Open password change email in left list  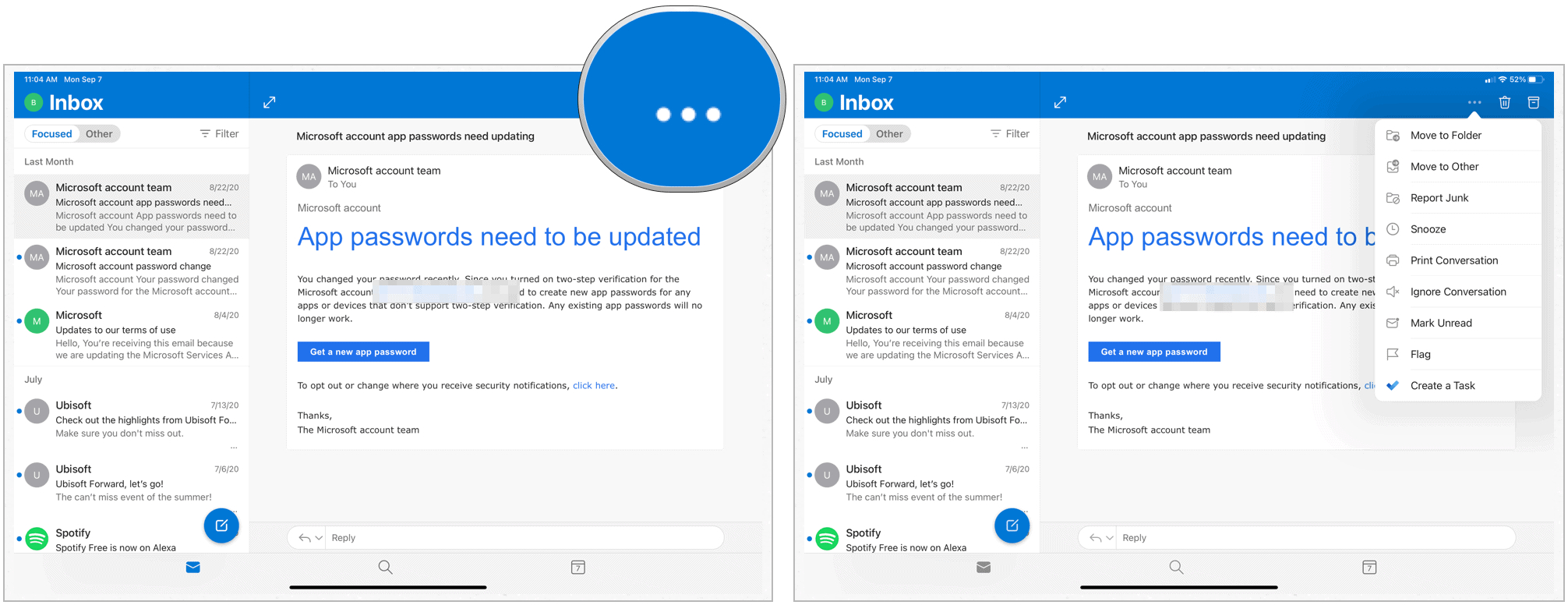(x=132, y=271)
